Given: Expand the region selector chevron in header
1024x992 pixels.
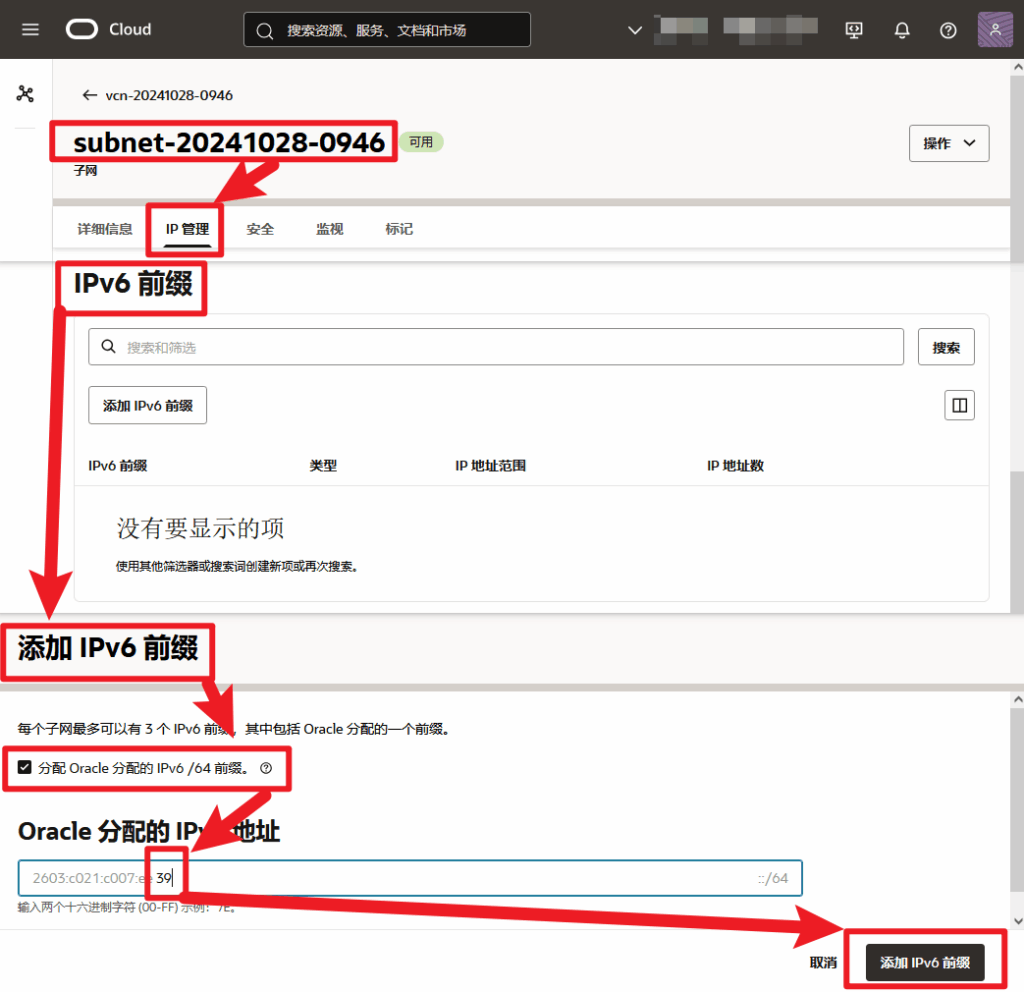Looking at the screenshot, I should pyautogui.click(x=634, y=30).
